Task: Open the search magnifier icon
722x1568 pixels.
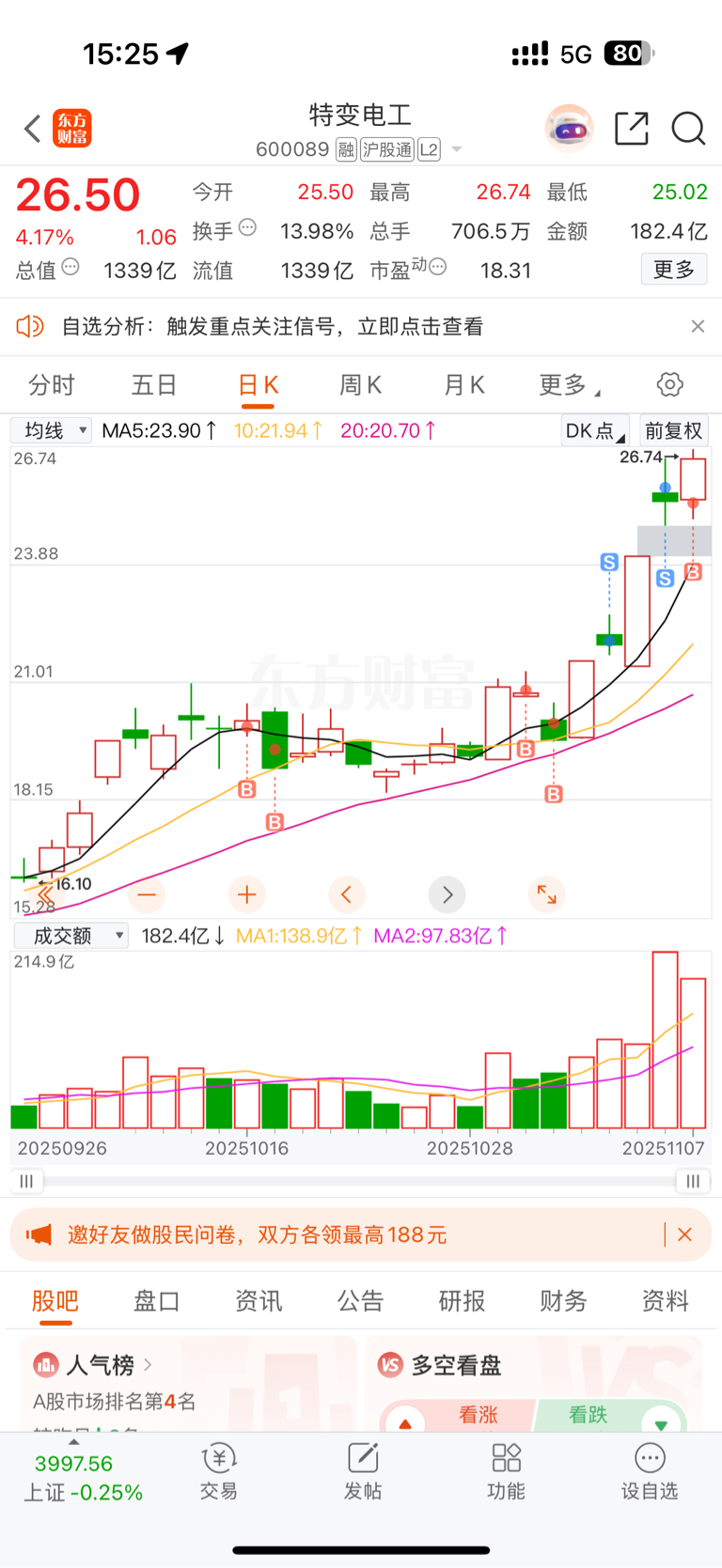Action: pyautogui.click(x=688, y=129)
